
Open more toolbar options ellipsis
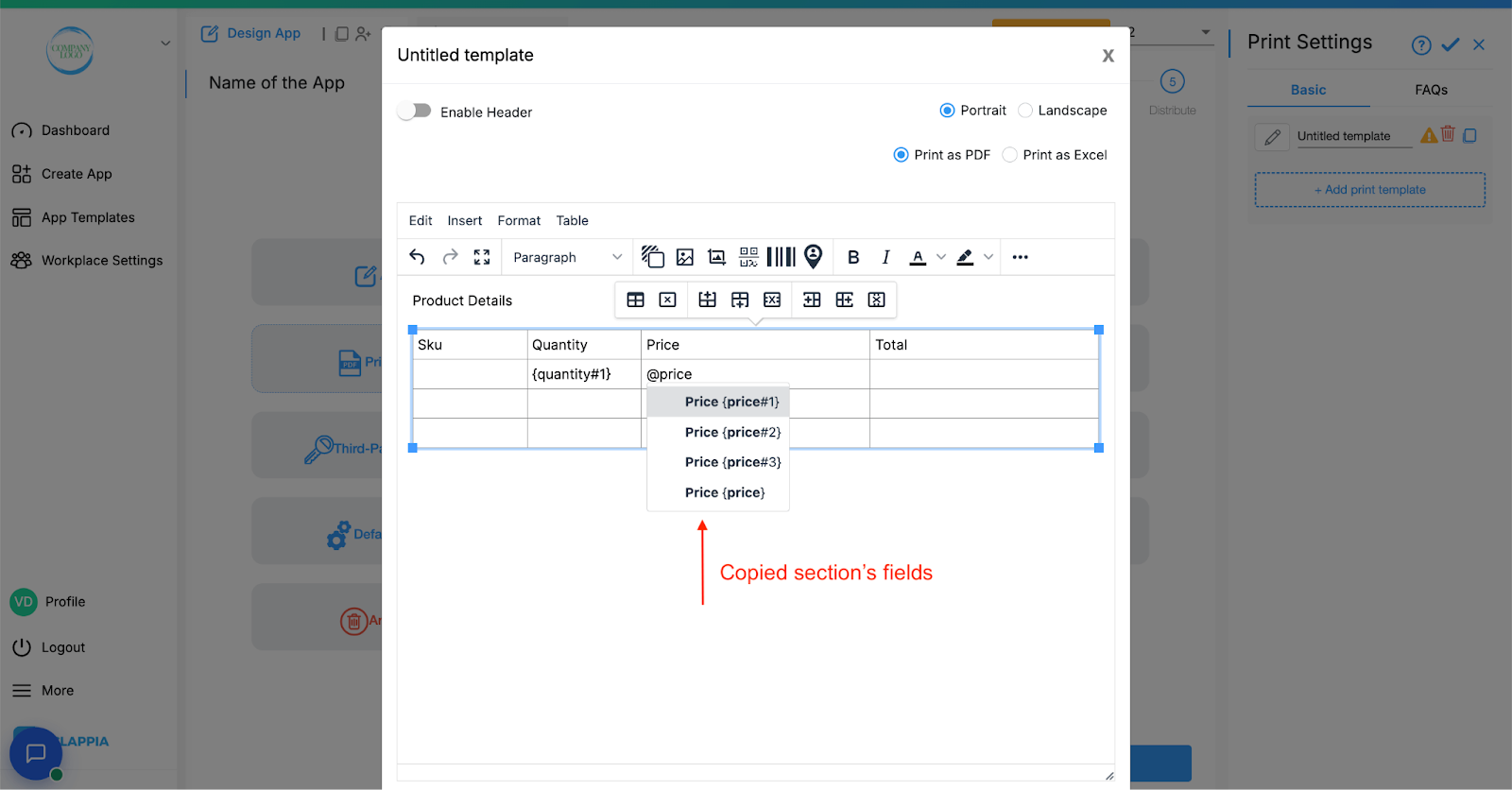point(1020,257)
